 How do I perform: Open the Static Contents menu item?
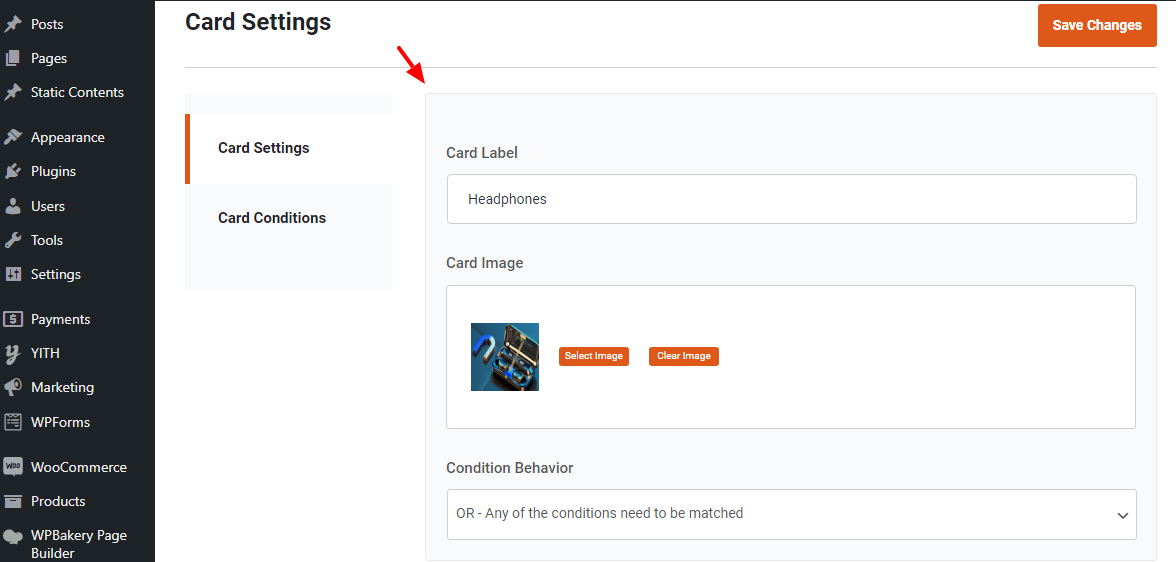pyautogui.click(x=77, y=92)
